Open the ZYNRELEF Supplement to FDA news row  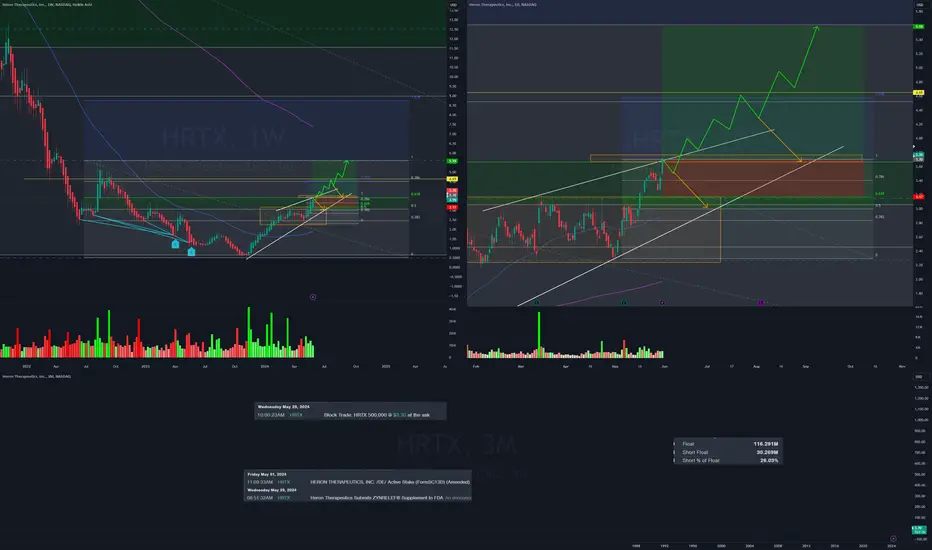point(358,498)
